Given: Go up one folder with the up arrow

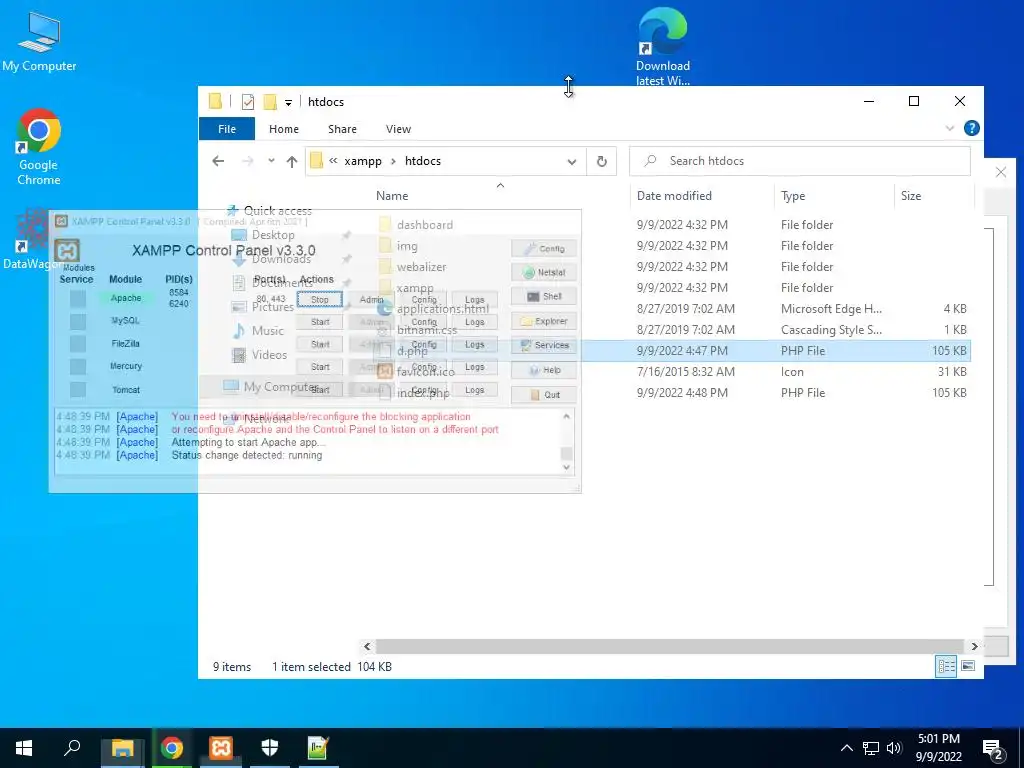Looking at the screenshot, I should (292, 161).
